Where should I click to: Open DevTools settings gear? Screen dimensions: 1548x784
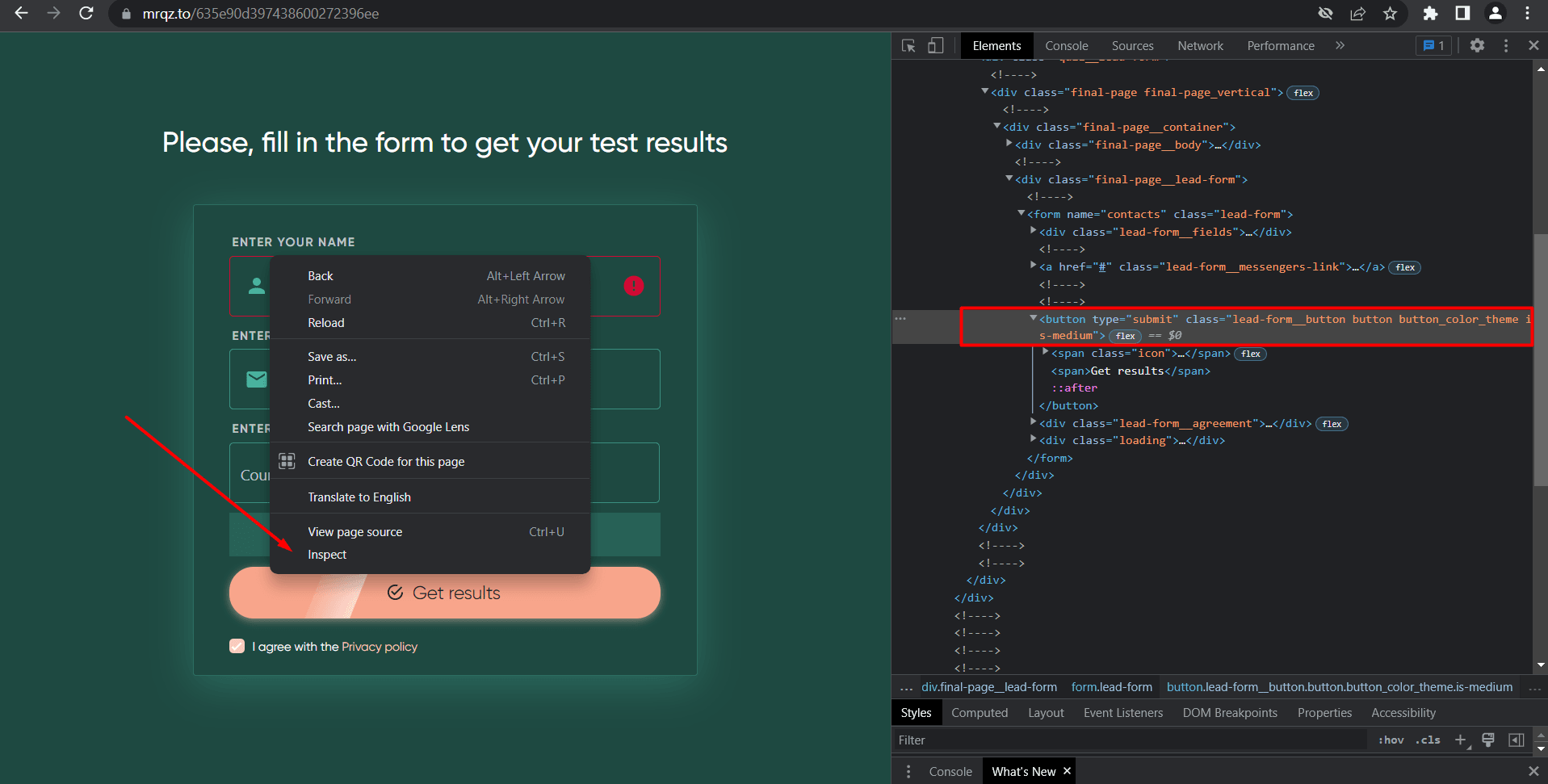pos(1477,46)
